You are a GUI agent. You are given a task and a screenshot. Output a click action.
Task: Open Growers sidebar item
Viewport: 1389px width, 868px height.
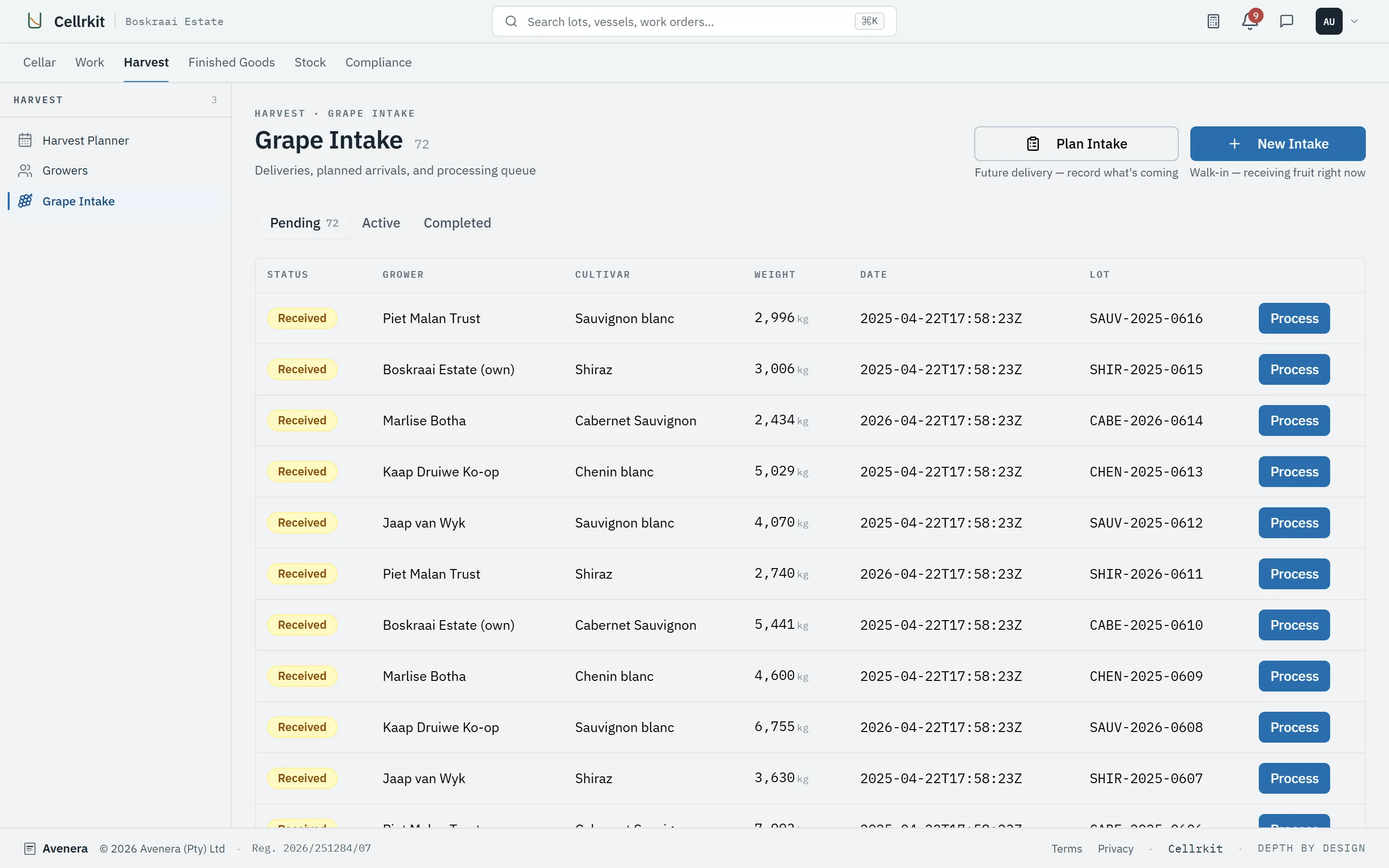coord(116,171)
